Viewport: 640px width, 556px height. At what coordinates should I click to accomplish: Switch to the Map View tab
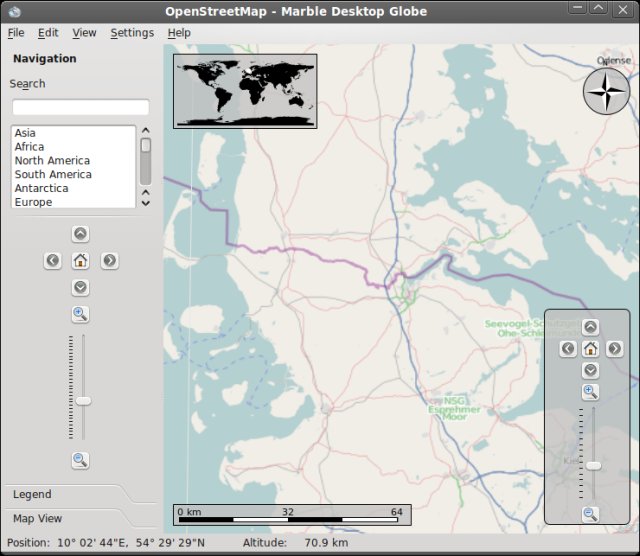[38, 518]
